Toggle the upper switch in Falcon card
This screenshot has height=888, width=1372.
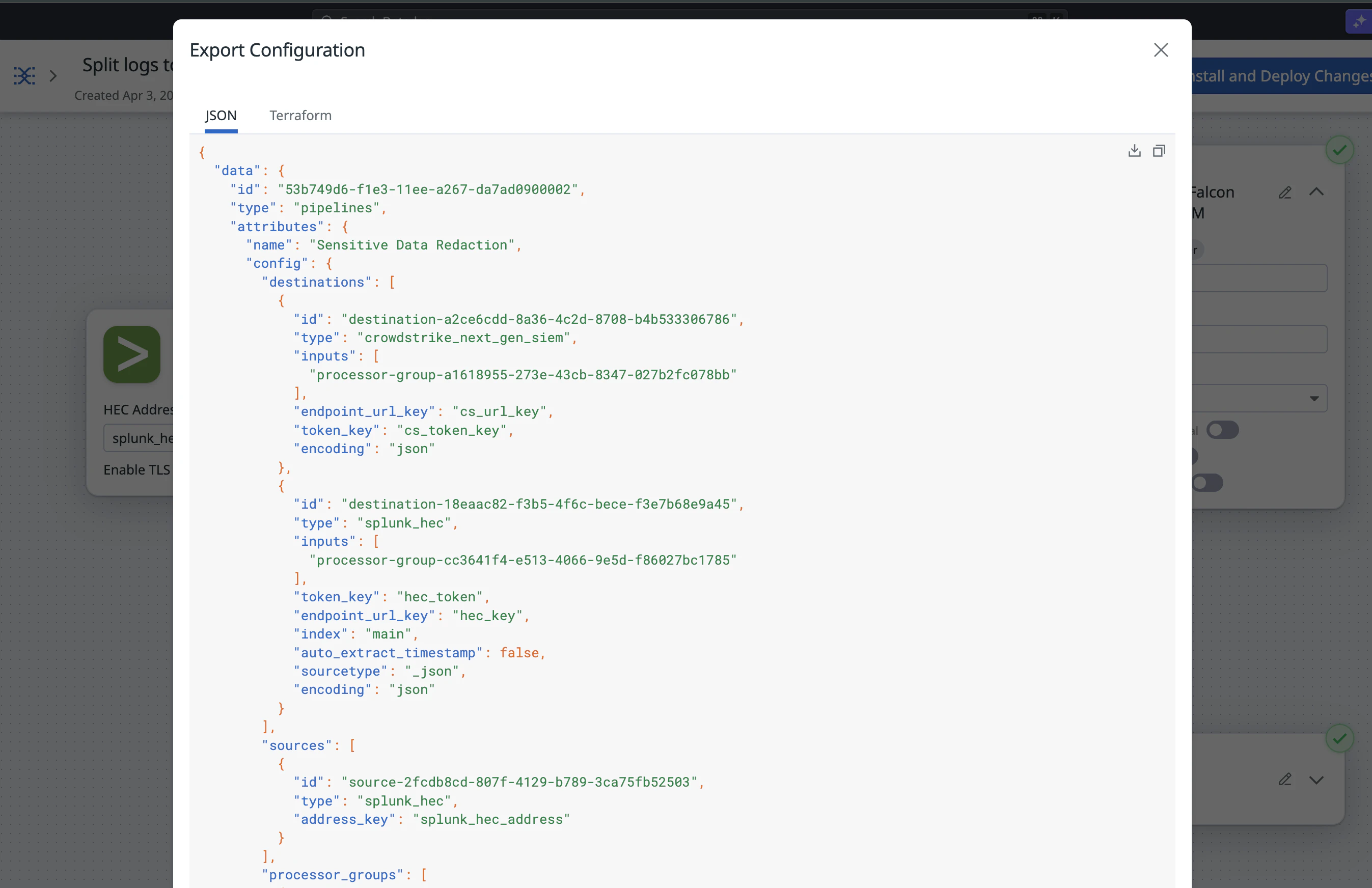1222,430
